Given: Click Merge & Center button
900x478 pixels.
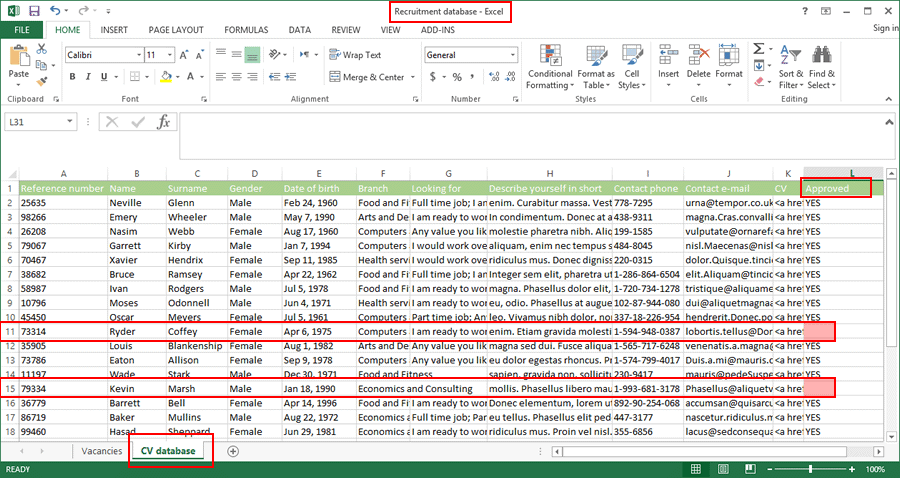Looking at the screenshot, I should pos(367,77).
